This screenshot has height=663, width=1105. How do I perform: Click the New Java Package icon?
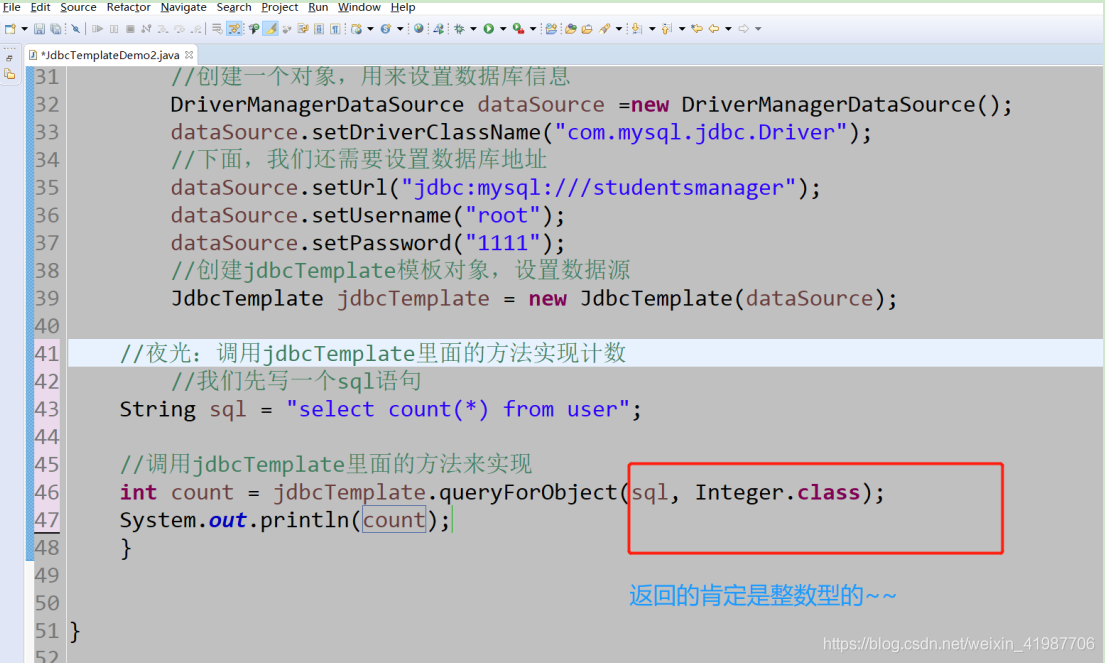tap(551, 29)
